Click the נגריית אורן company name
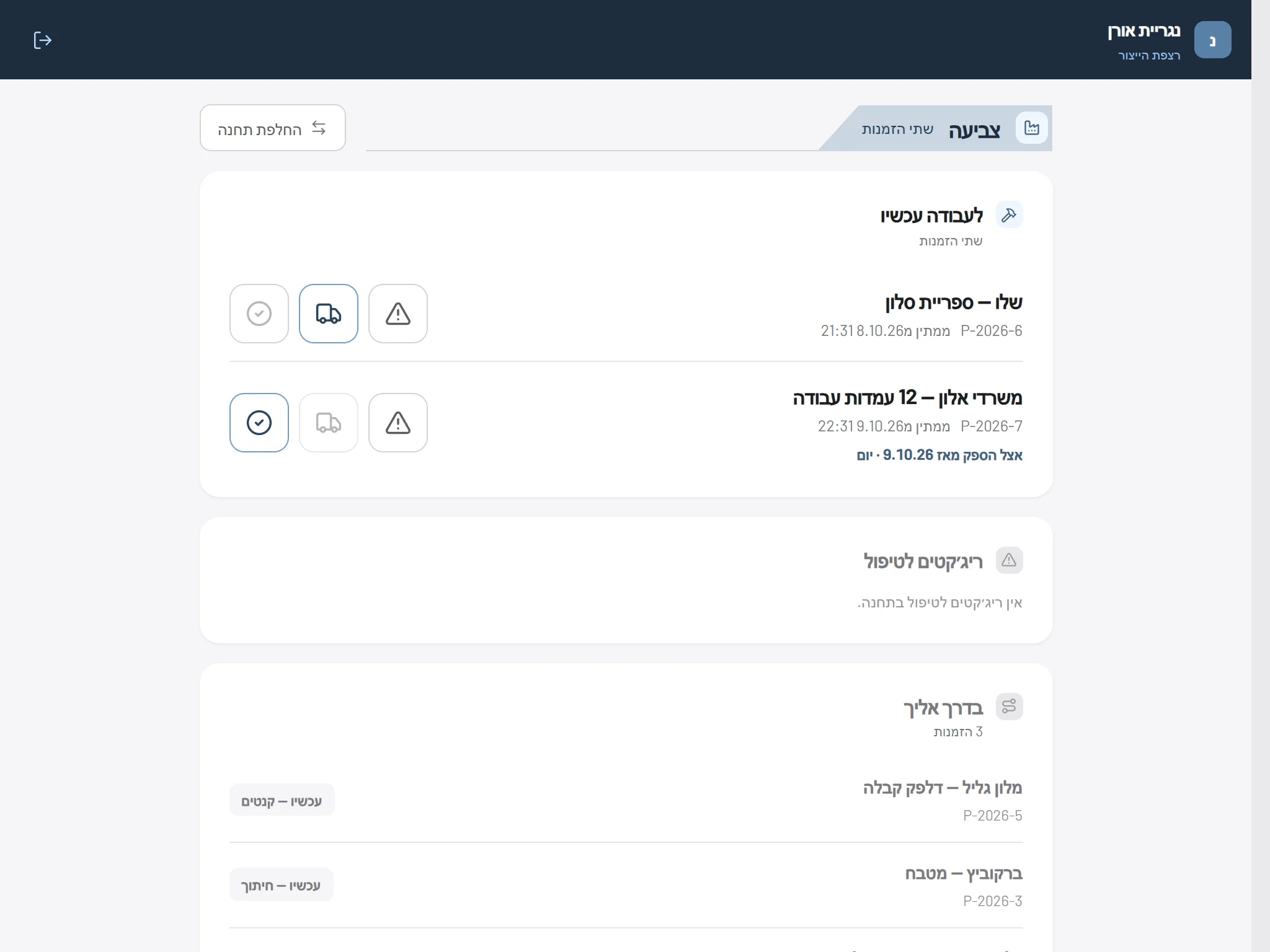The image size is (1270, 952). tap(1144, 31)
